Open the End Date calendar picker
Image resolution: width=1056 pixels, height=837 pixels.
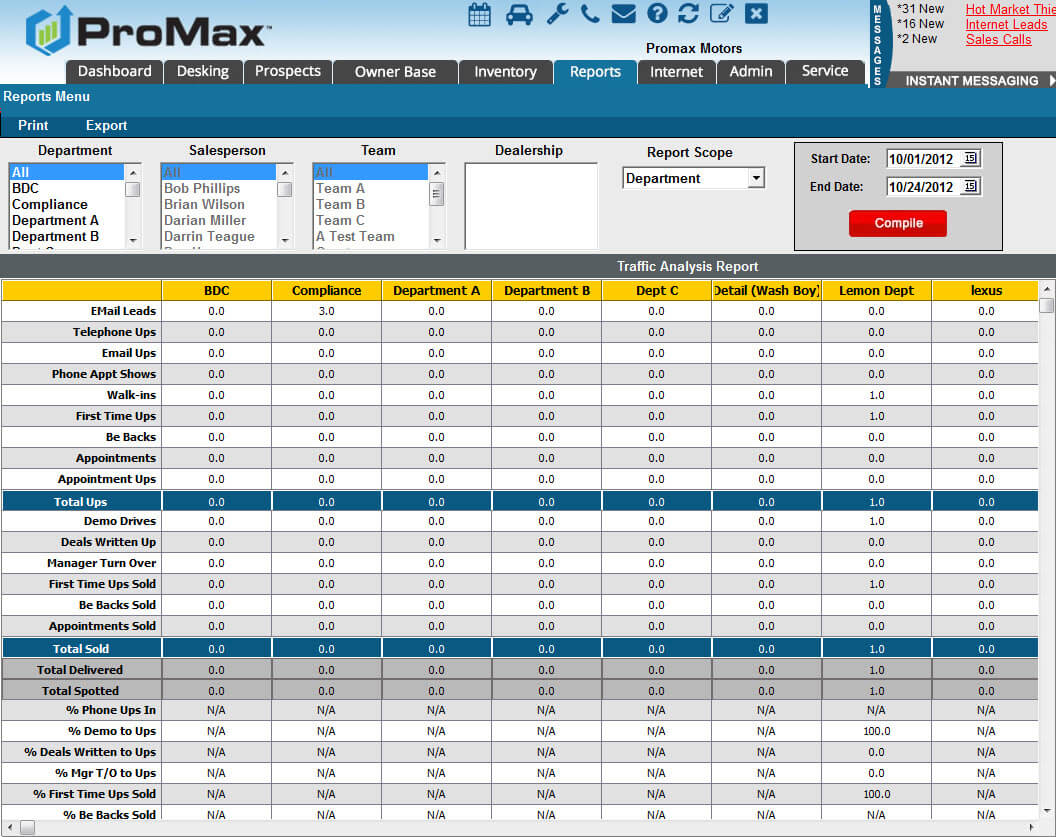point(971,186)
